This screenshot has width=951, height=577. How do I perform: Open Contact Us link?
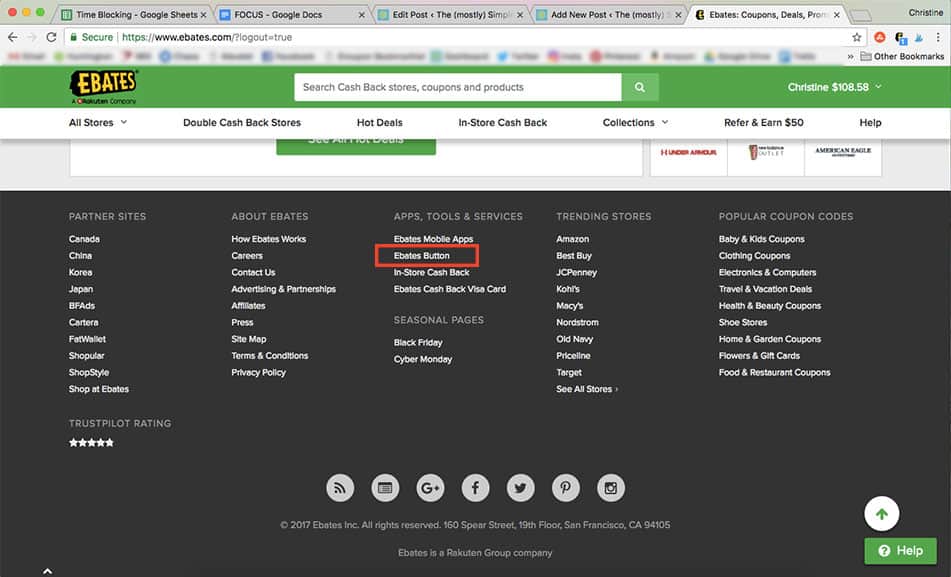(253, 272)
